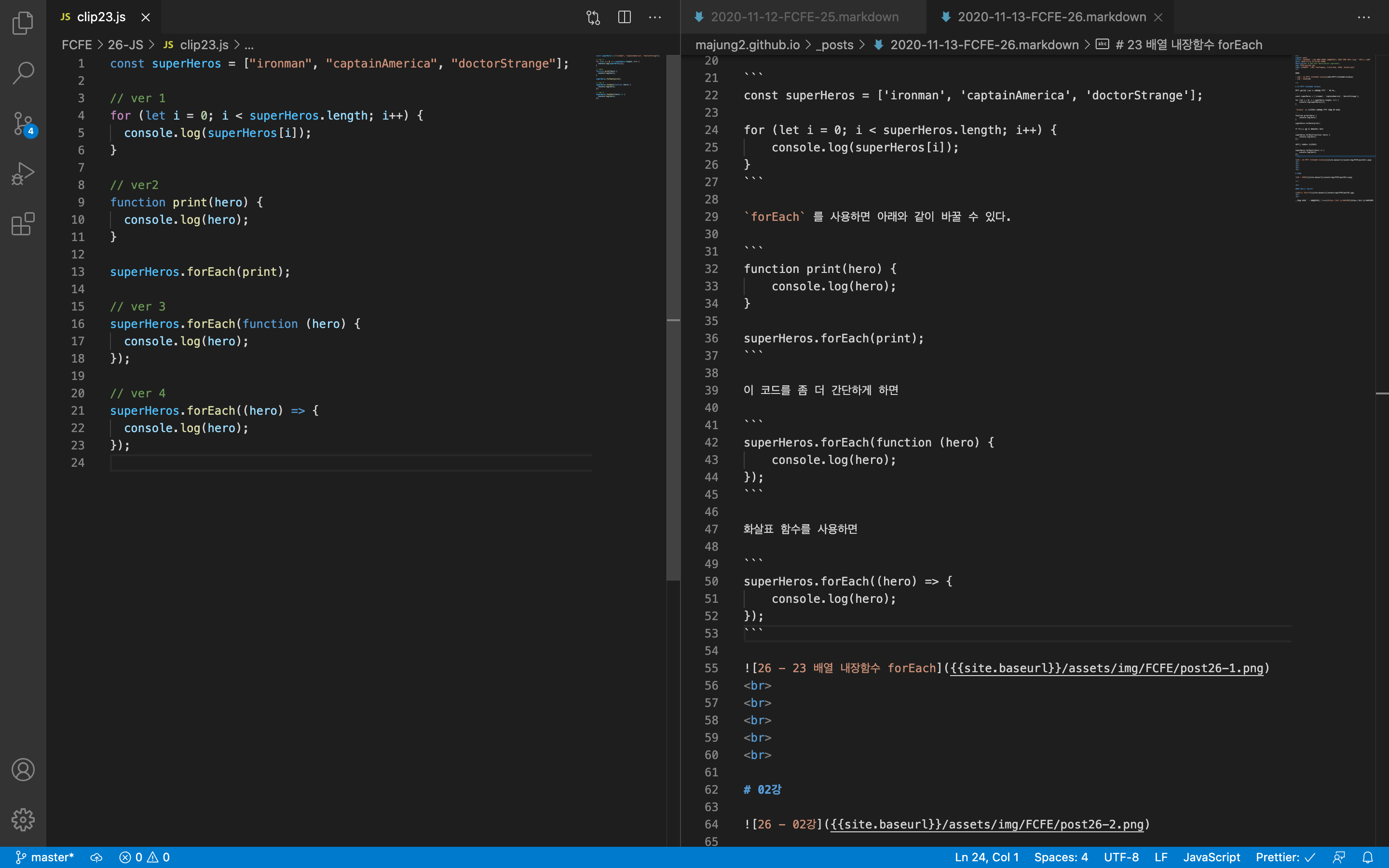Image resolution: width=1389 pixels, height=868 pixels.
Task: Open the post26-2.png image link
Action: (987, 825)
